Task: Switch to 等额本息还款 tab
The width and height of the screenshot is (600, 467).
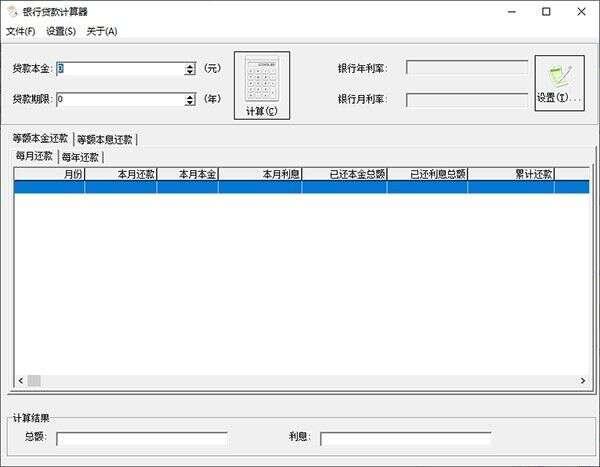Action: (105, 139)
